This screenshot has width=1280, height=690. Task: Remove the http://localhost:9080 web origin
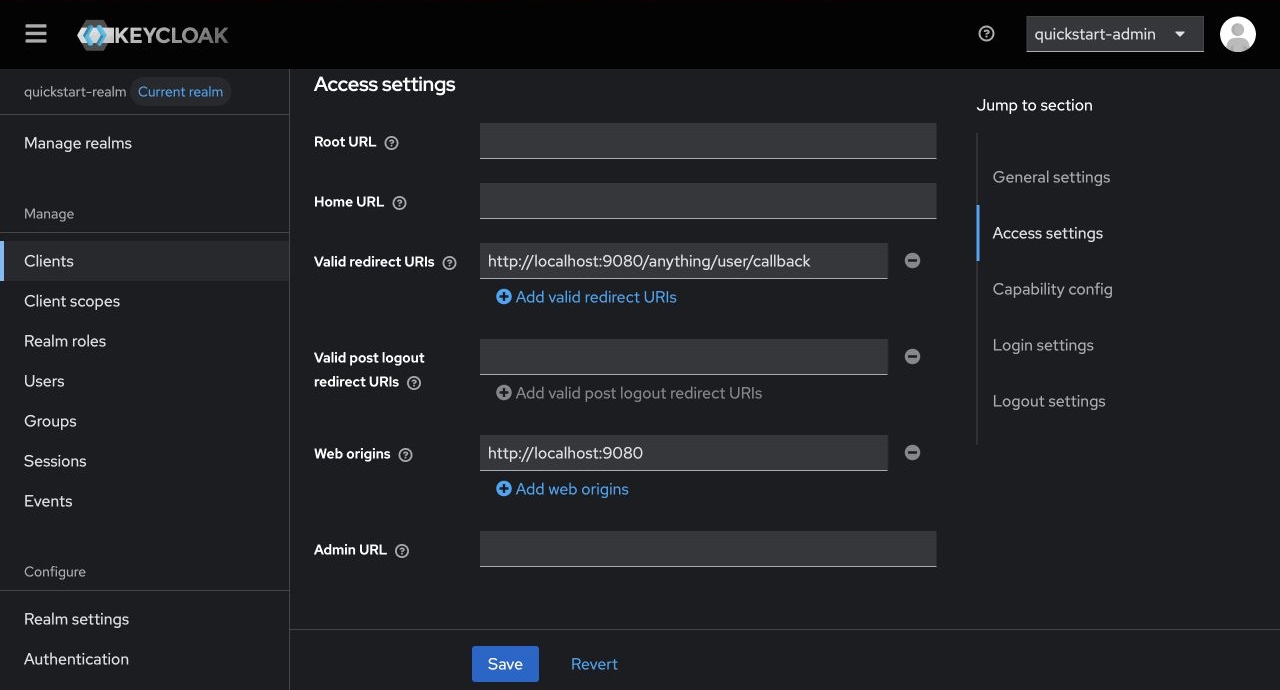pyautogui.click(x=912, y=452)
